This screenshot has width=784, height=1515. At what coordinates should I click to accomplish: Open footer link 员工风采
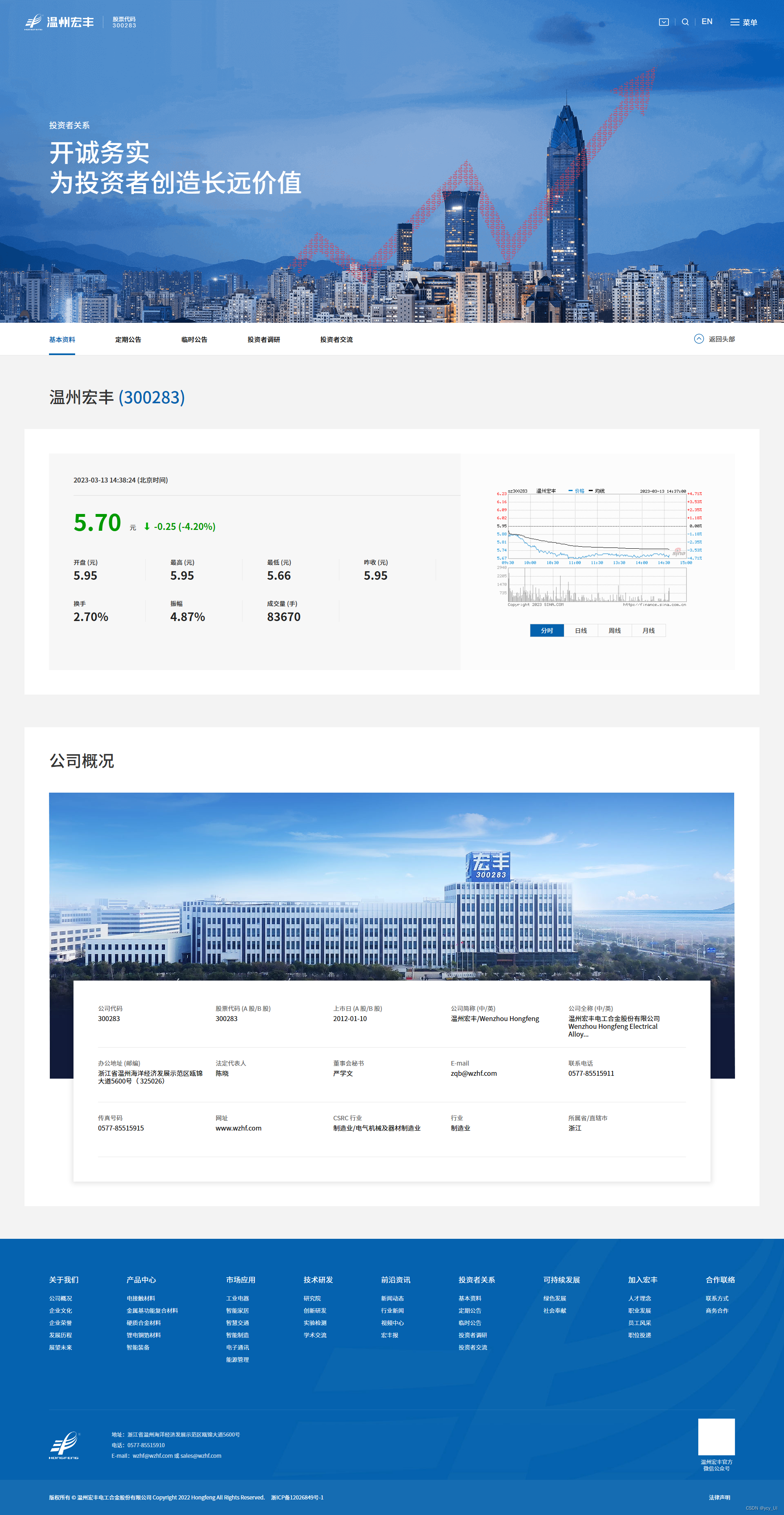click(639, 1323)
